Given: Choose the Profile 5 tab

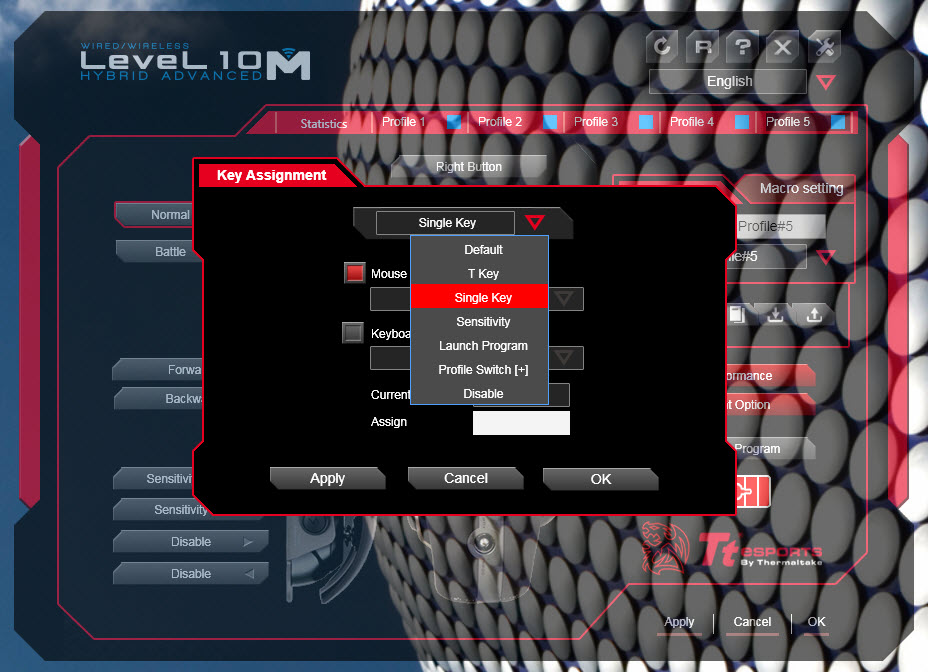Looking at the screenshot, I should click(x=787, y=122).
